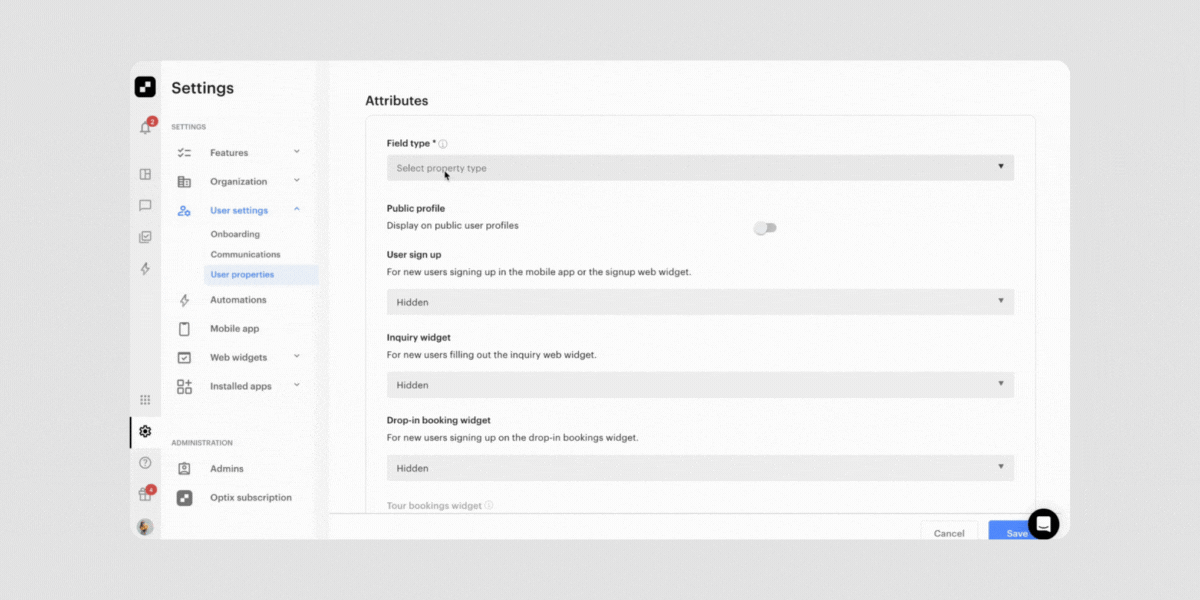Select the Installed apps icon
The height and width of the screenshot is (600, 1200).
tap(184, 385)
